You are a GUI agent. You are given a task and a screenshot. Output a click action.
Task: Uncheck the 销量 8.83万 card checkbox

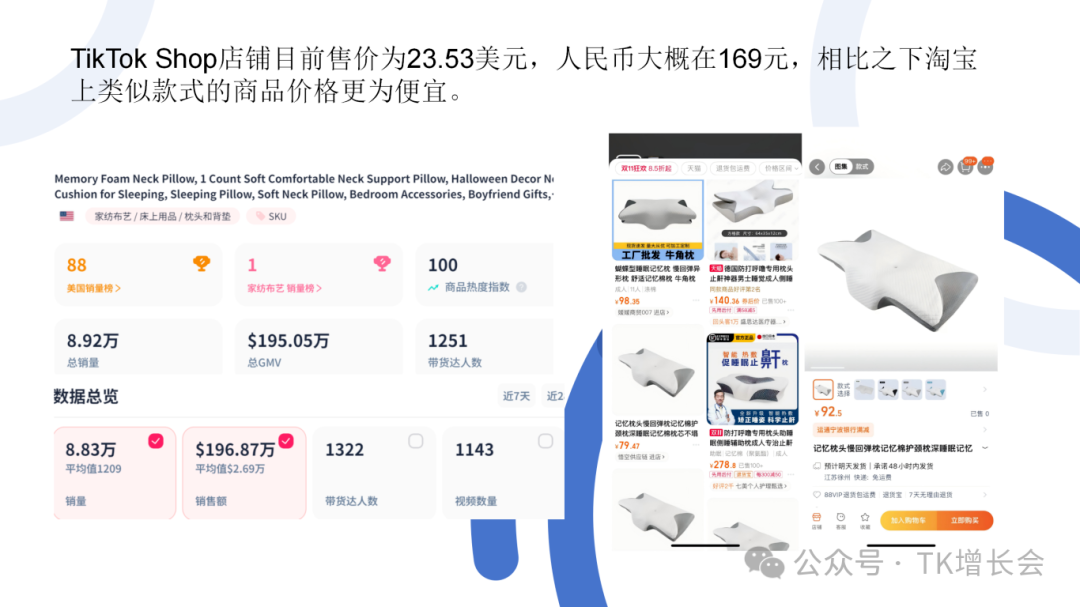156,441
